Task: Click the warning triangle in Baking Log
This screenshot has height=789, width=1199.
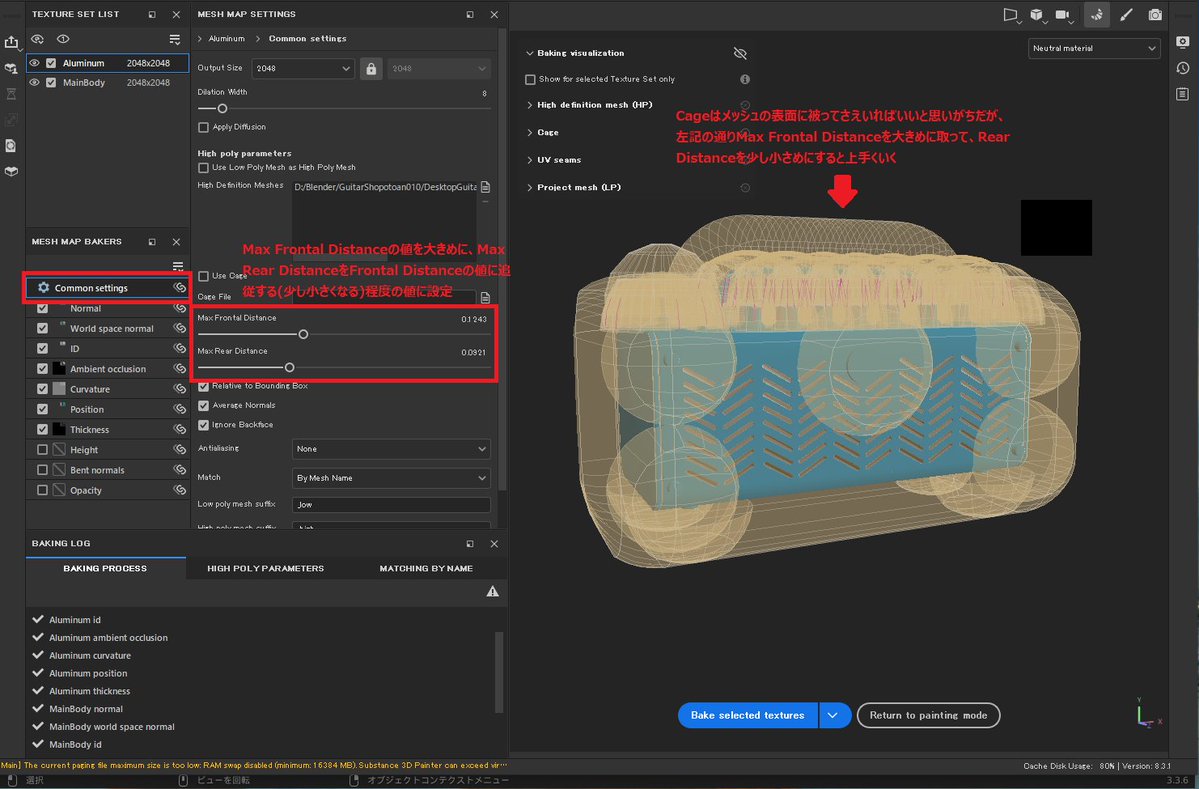Action: coord(492,591)
